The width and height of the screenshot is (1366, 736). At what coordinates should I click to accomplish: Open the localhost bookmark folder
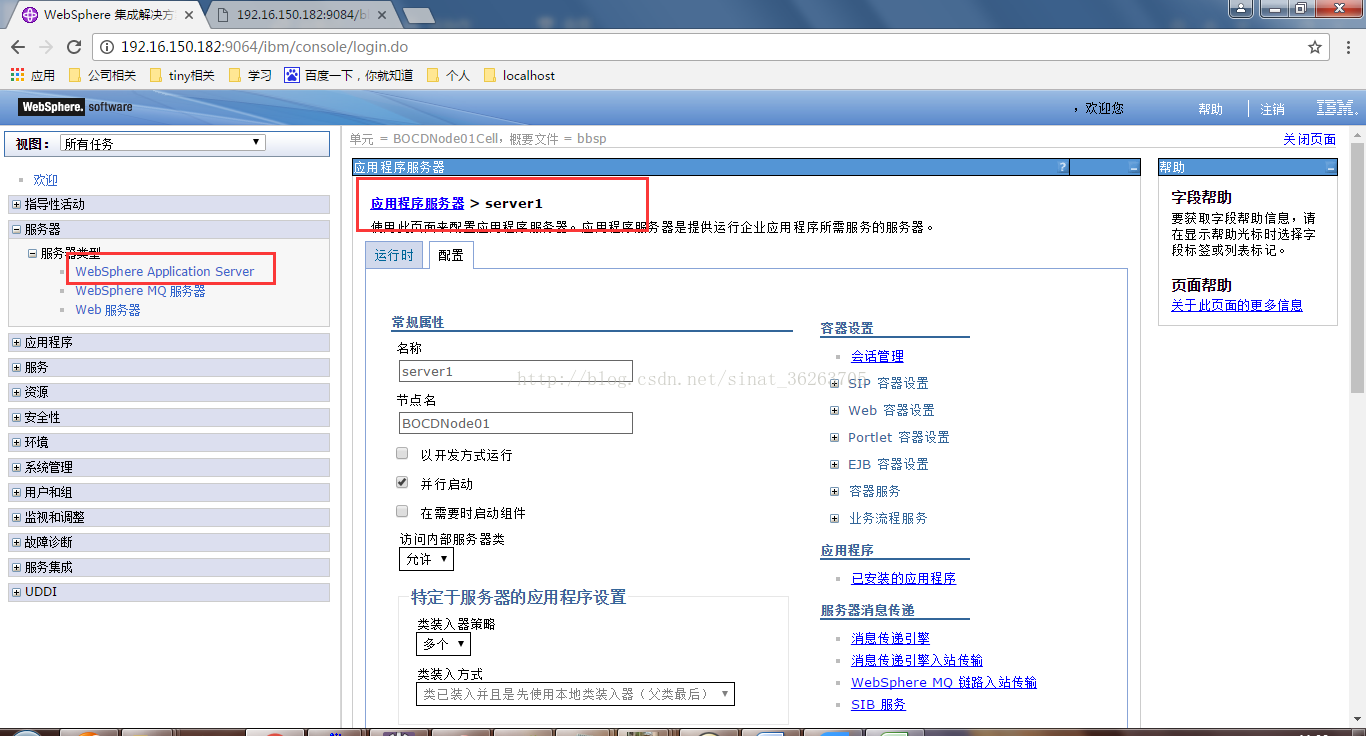(519, 75)
